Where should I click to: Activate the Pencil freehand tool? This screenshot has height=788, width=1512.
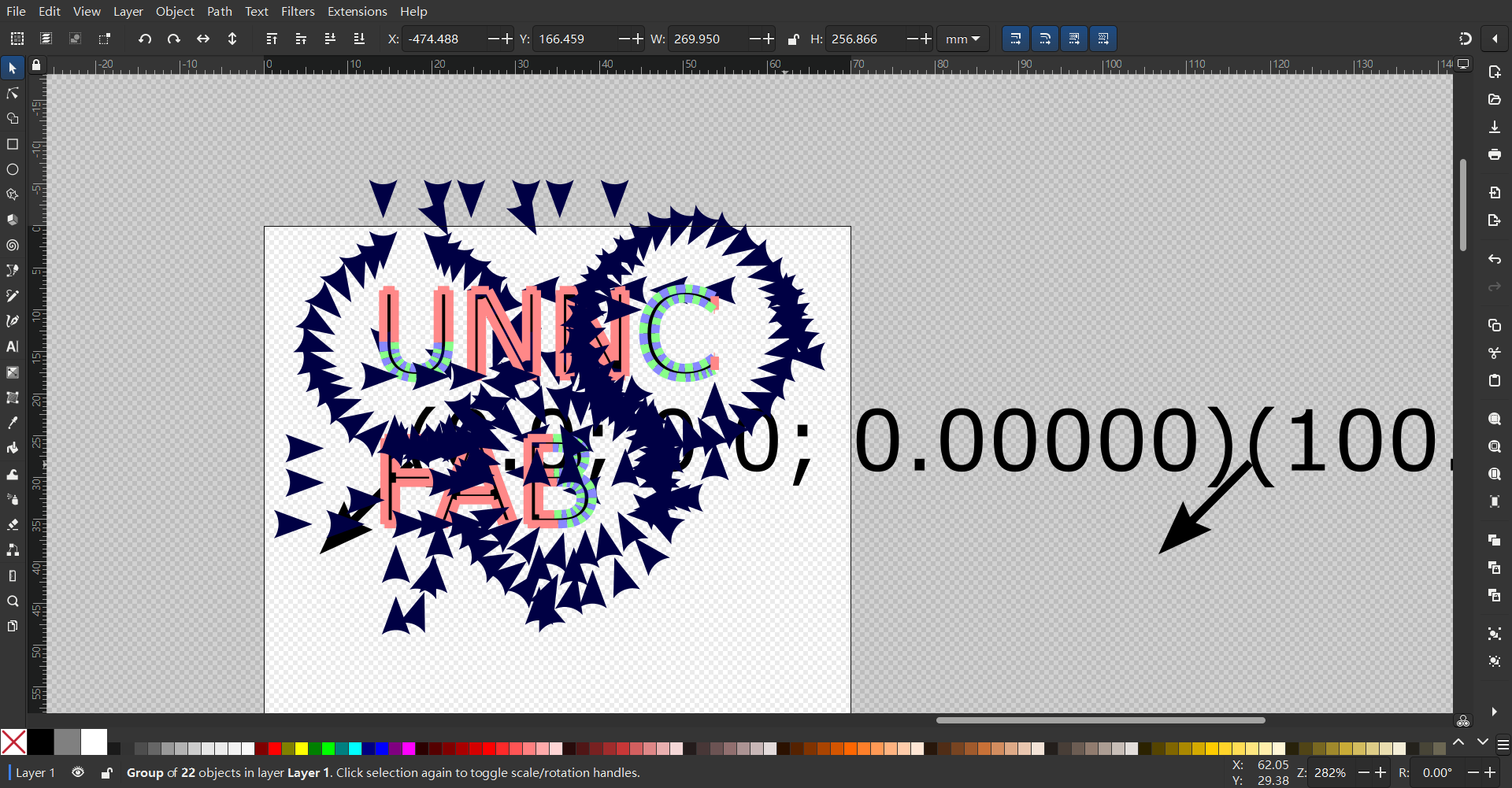pyautogui.click(x=12, y=296)
